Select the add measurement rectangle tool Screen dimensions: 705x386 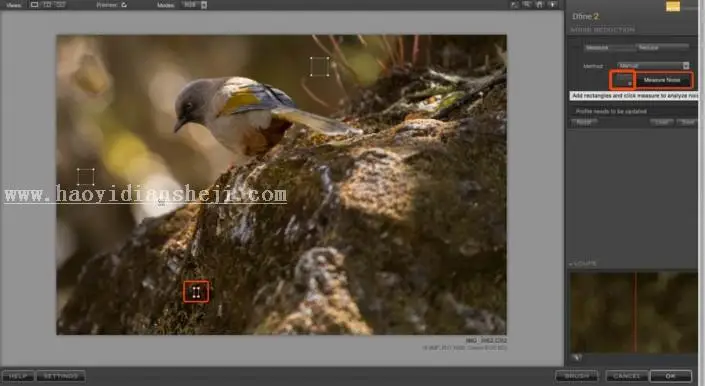click(x=623, y=80)
